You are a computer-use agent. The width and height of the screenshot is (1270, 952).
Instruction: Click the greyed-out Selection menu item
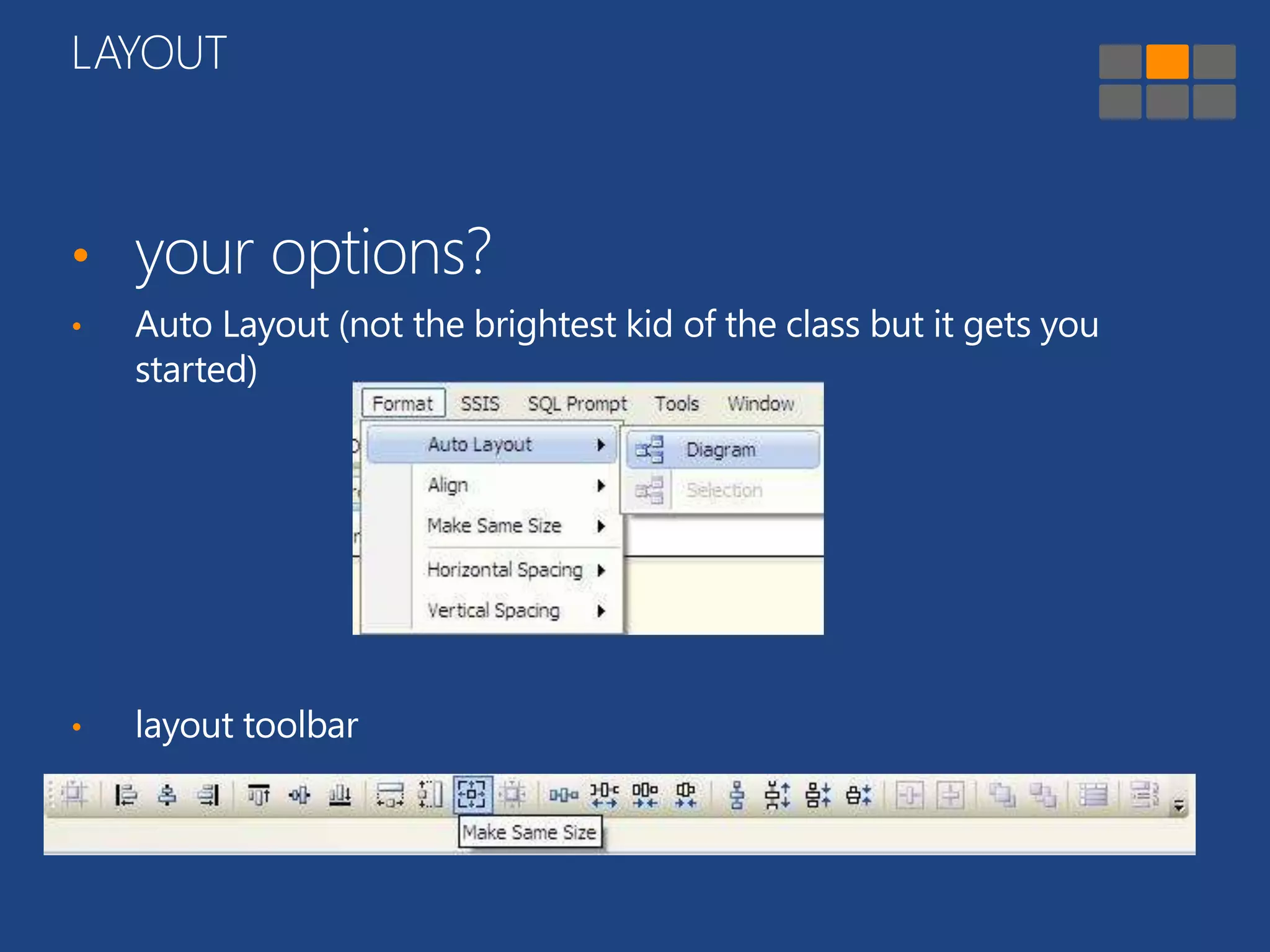coord(723,490)
